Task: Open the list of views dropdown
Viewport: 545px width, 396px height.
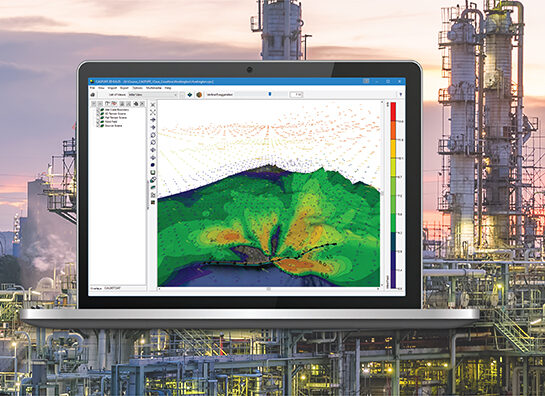Action: pyautogui.click(x=153, y=95)
